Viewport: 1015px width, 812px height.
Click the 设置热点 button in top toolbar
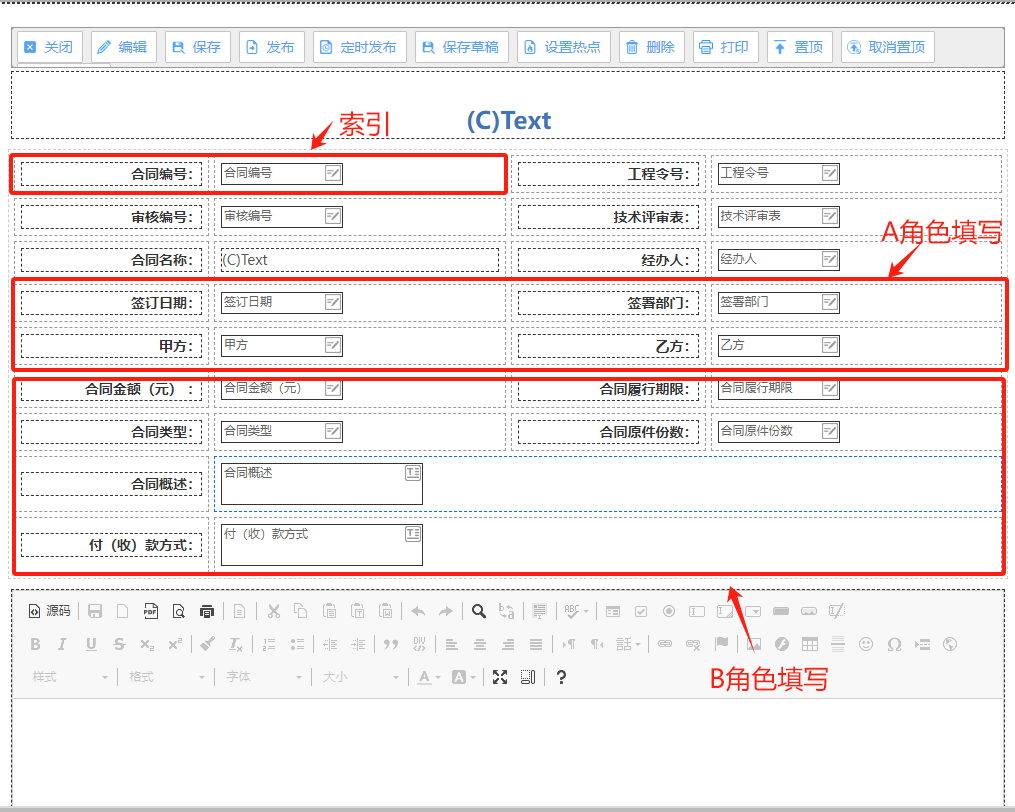[x=563, y=47]
